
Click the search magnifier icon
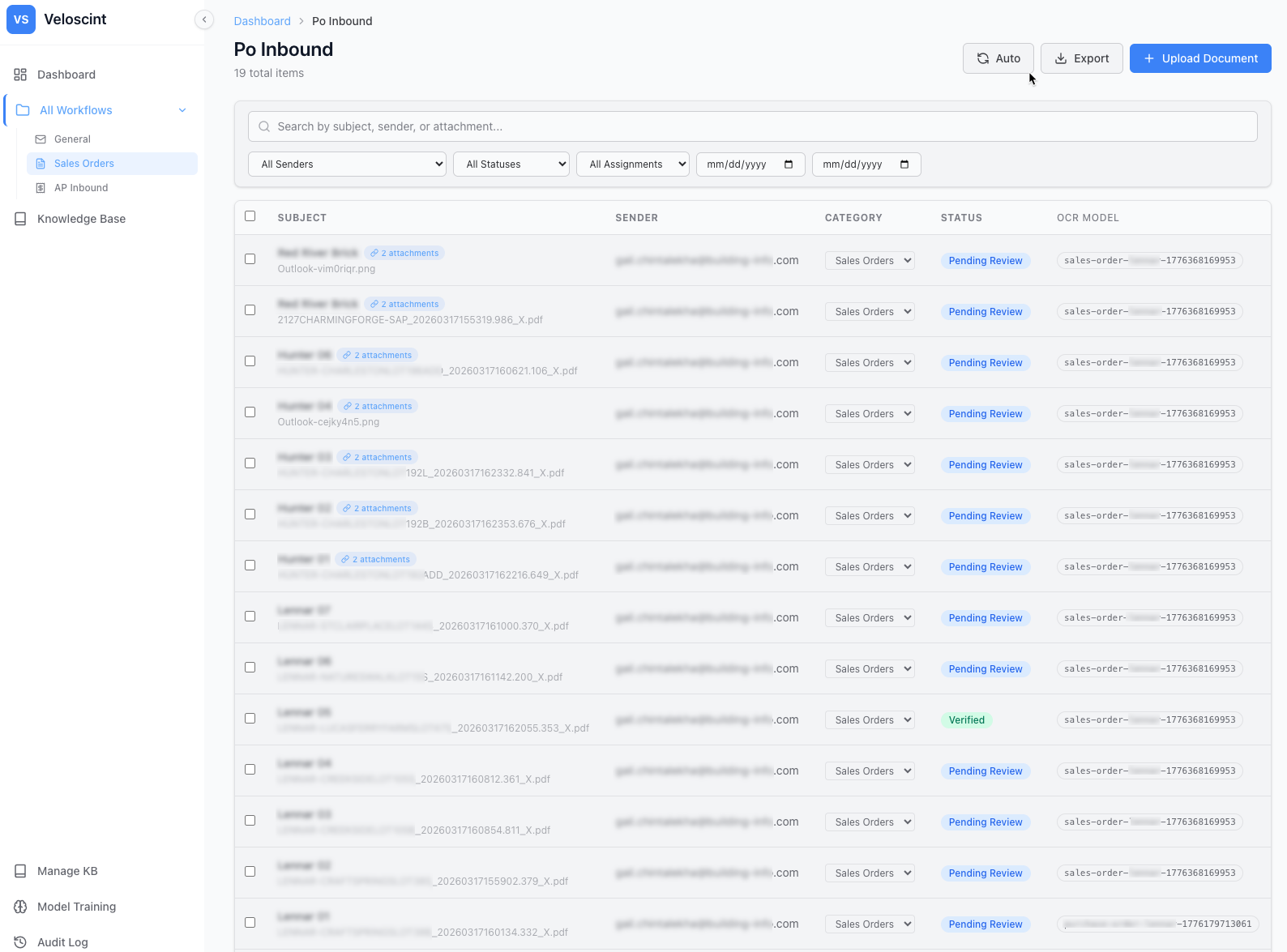[x=264, y=126]
